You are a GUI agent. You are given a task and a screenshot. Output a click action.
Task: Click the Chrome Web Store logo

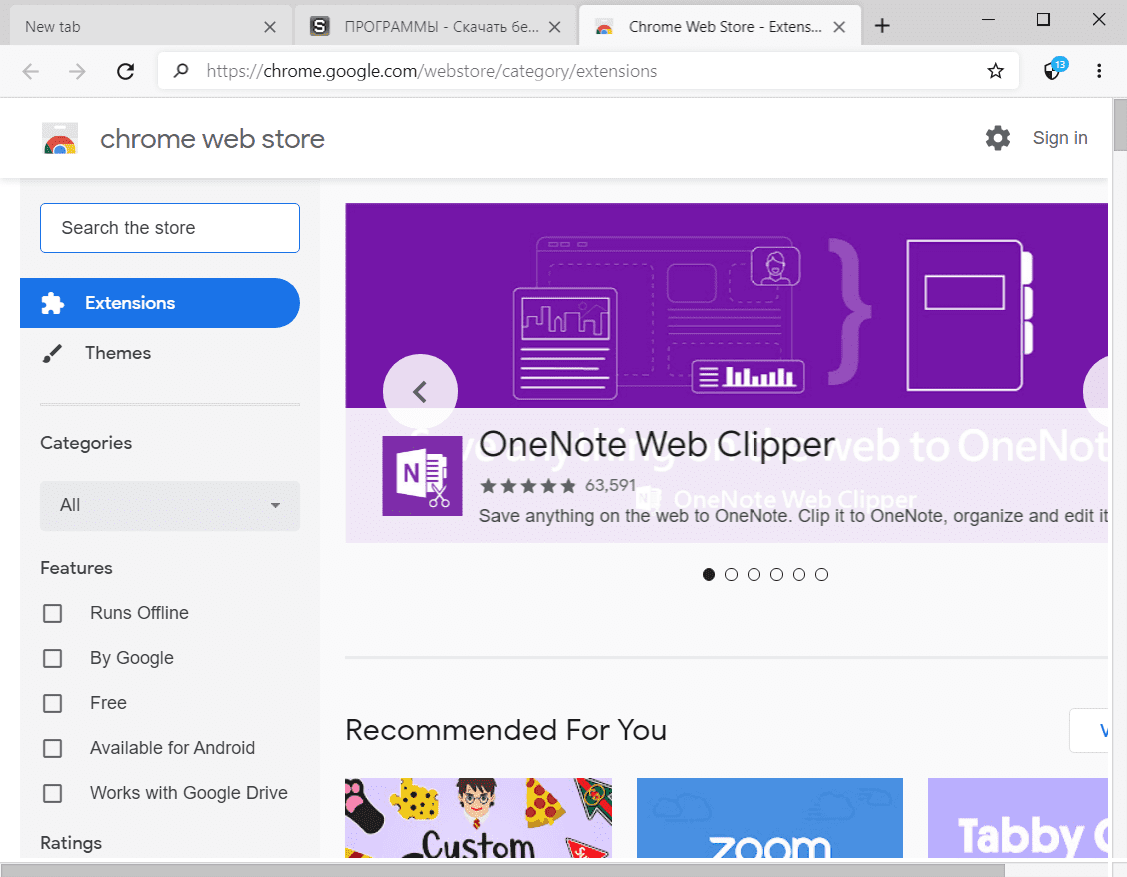60,139
